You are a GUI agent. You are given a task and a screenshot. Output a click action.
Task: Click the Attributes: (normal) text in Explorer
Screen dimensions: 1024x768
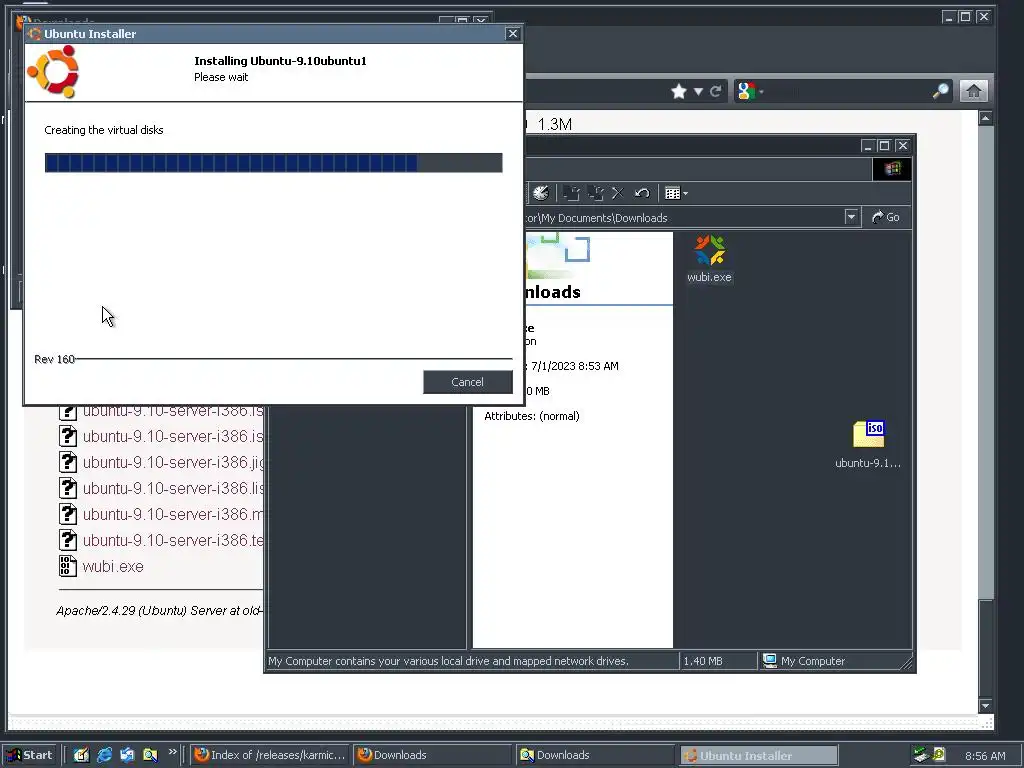pos(532,416)
